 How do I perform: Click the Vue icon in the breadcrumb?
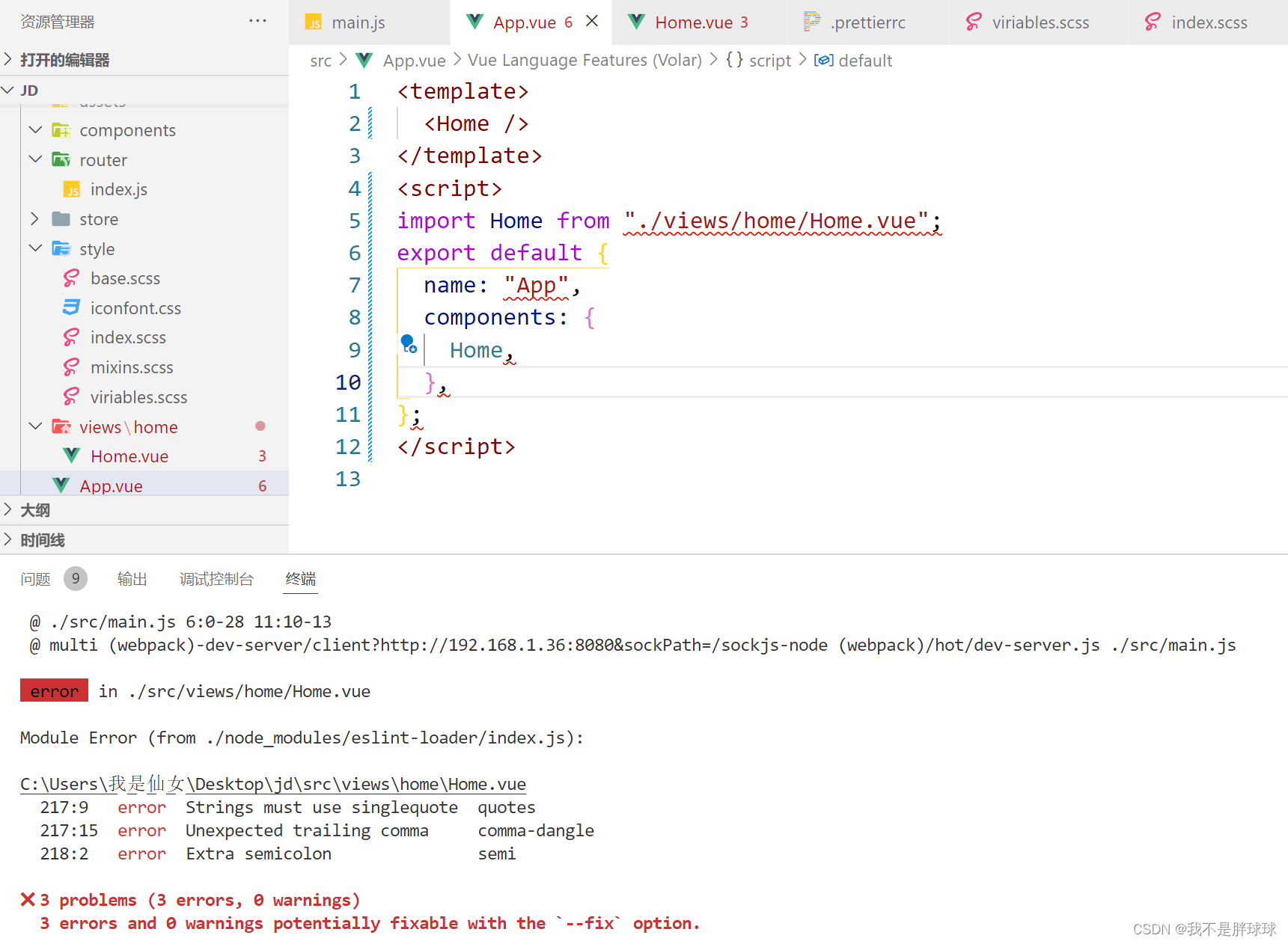pos(364,60)
